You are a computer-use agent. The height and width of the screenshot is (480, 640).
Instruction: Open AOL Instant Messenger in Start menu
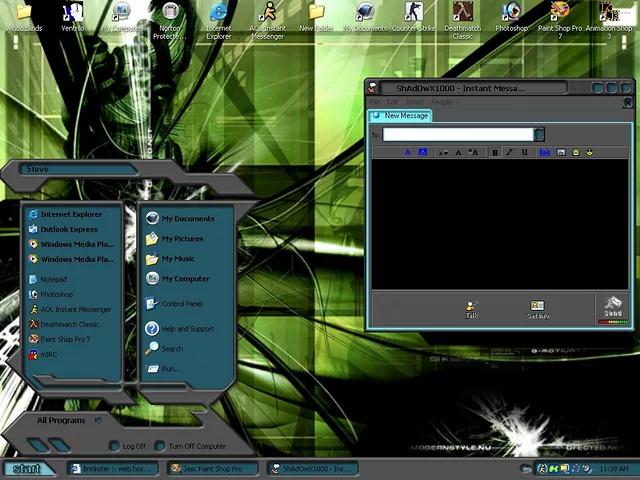70,309
